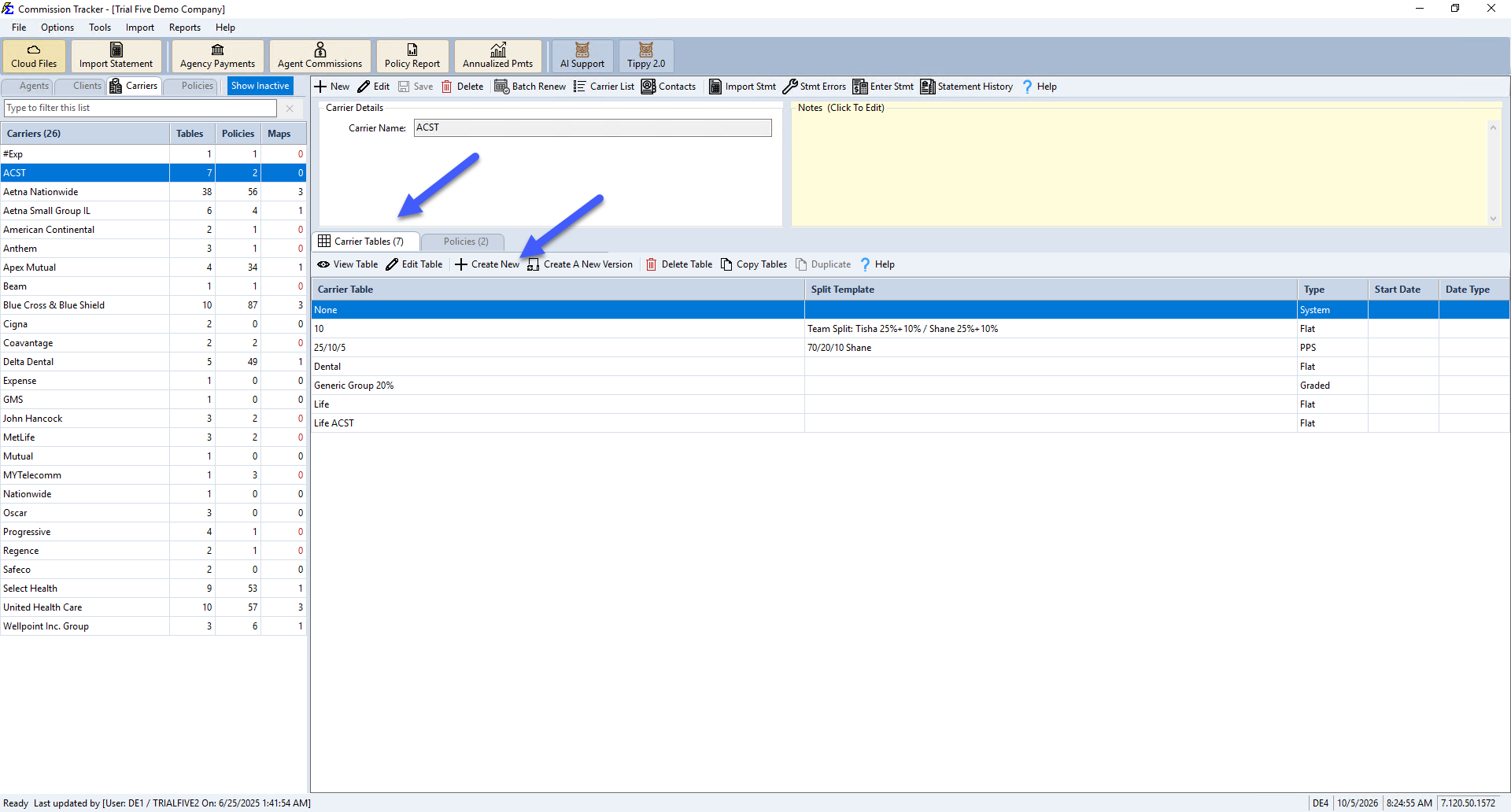
Task: Click View Table eye icon
Action: point(347,264)
